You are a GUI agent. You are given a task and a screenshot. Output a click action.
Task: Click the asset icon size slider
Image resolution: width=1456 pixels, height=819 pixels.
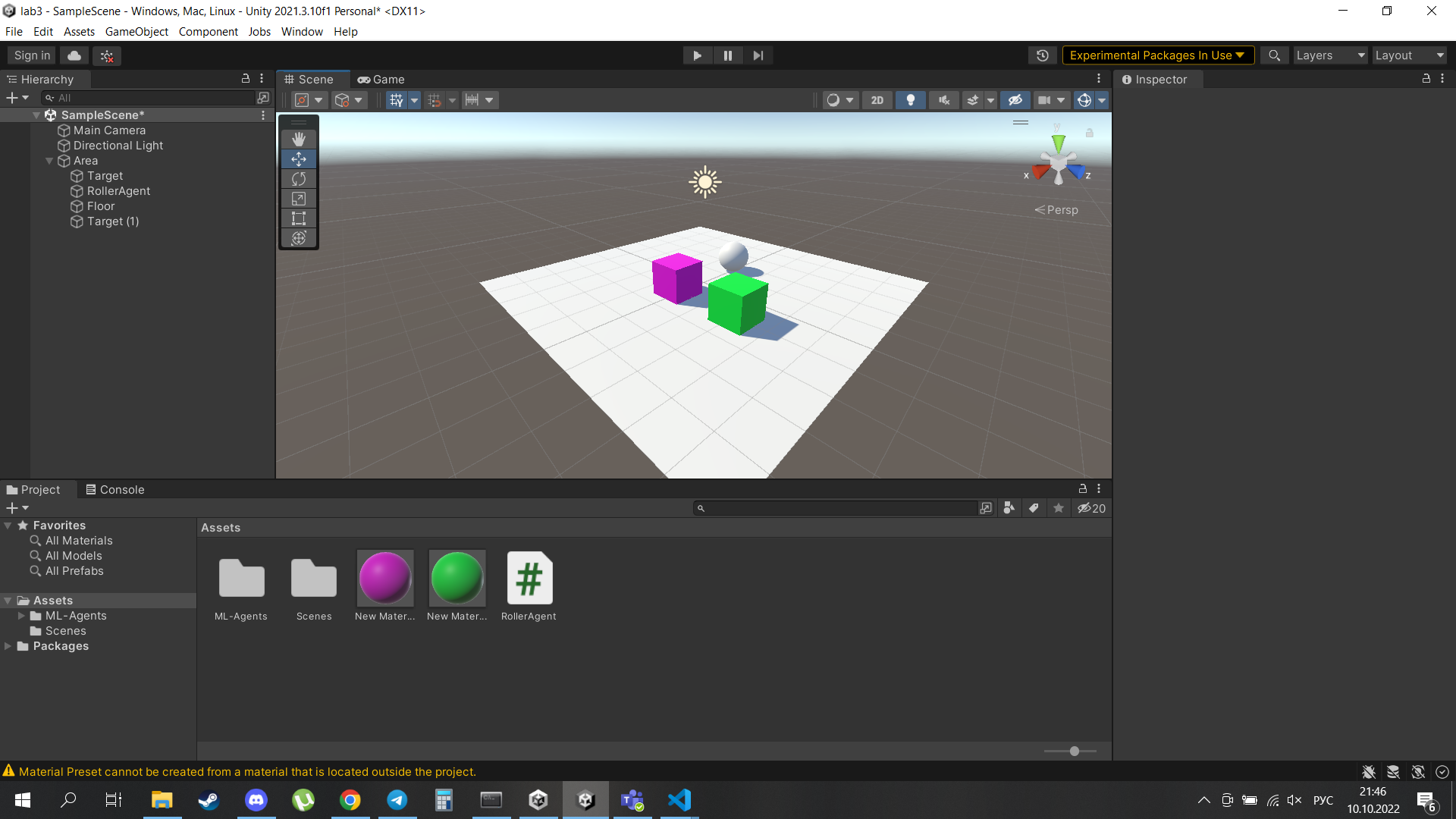click(1074, 751)
